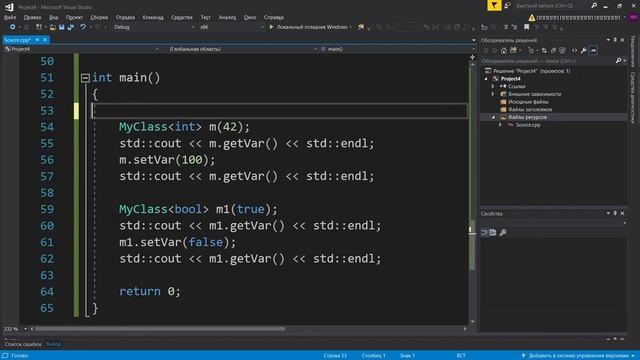Click the Property Pages wrench icon in Properties

pyautogui.click(x=503, y=232)
